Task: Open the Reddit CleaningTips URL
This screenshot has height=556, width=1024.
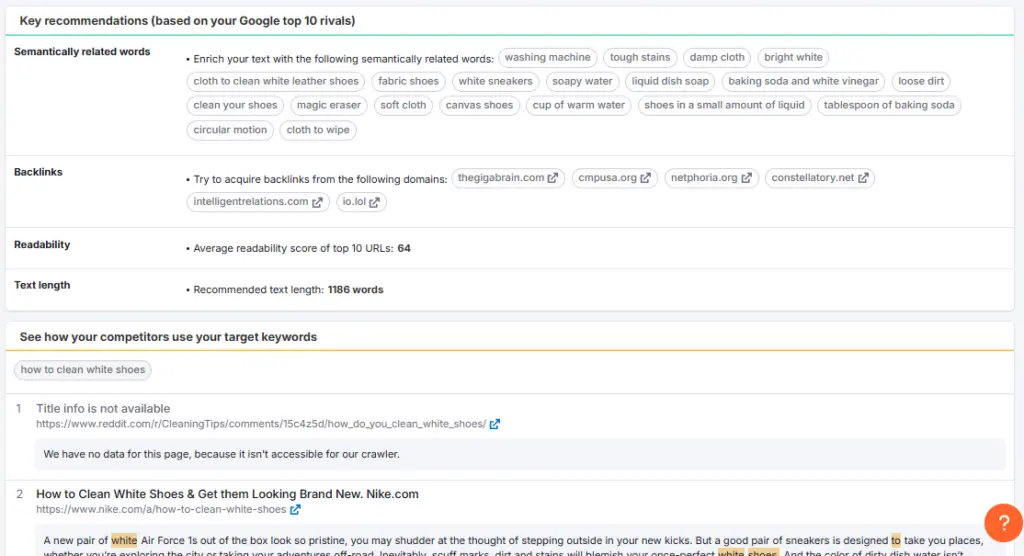Action: pos(260,424)
